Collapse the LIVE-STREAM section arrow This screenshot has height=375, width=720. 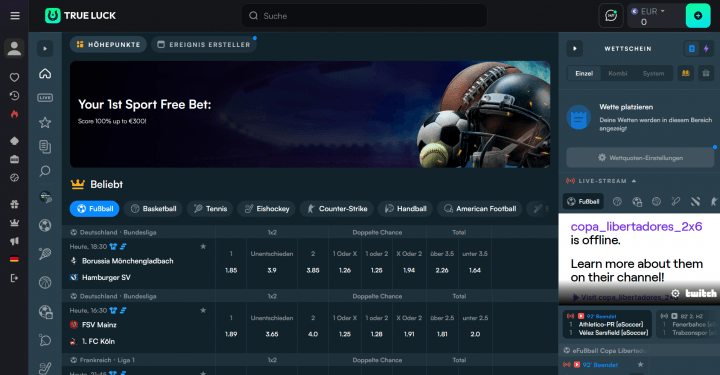[x=634, y=181]
